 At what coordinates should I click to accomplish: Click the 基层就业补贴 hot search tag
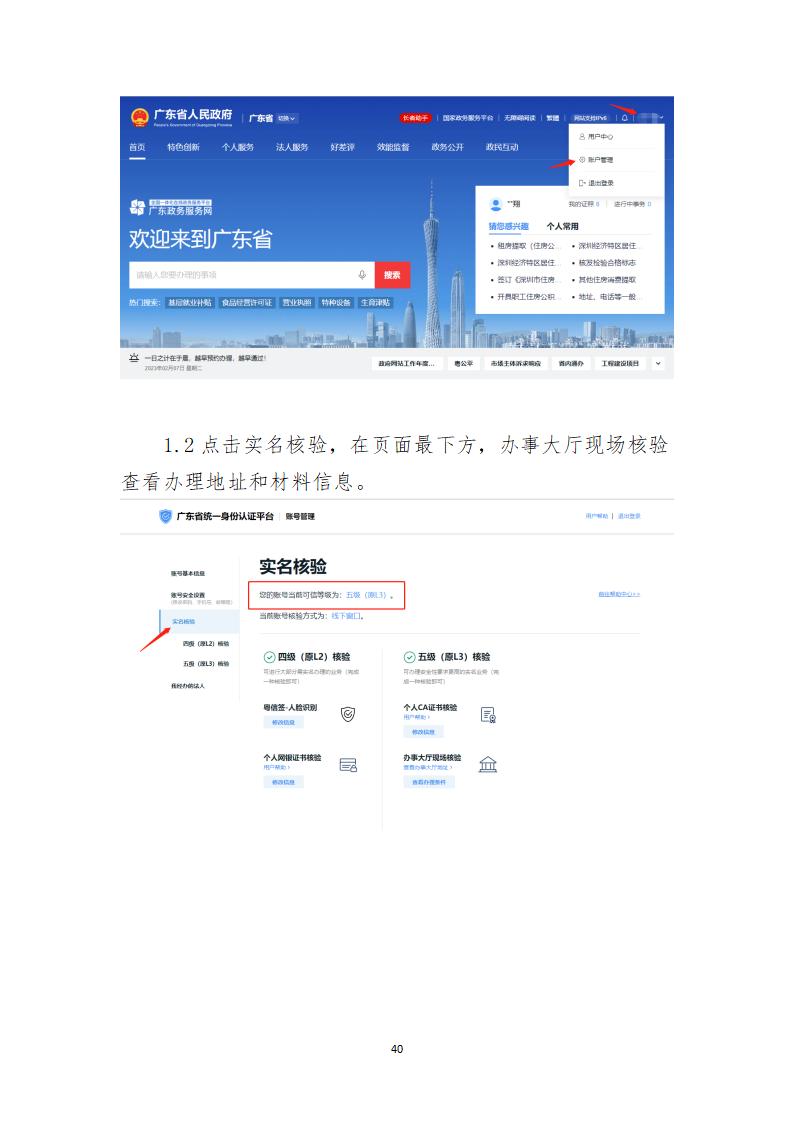pos(190,303)
